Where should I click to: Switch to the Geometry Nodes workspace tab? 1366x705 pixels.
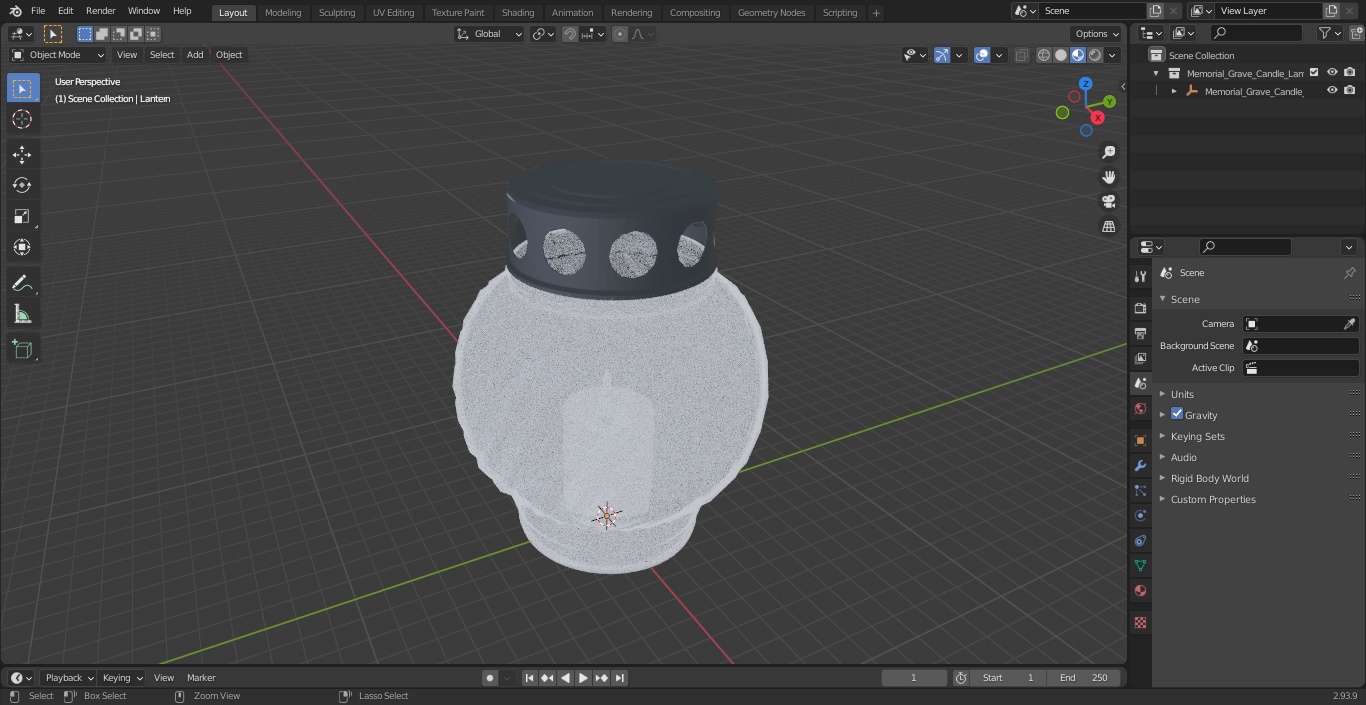[771, 13]
